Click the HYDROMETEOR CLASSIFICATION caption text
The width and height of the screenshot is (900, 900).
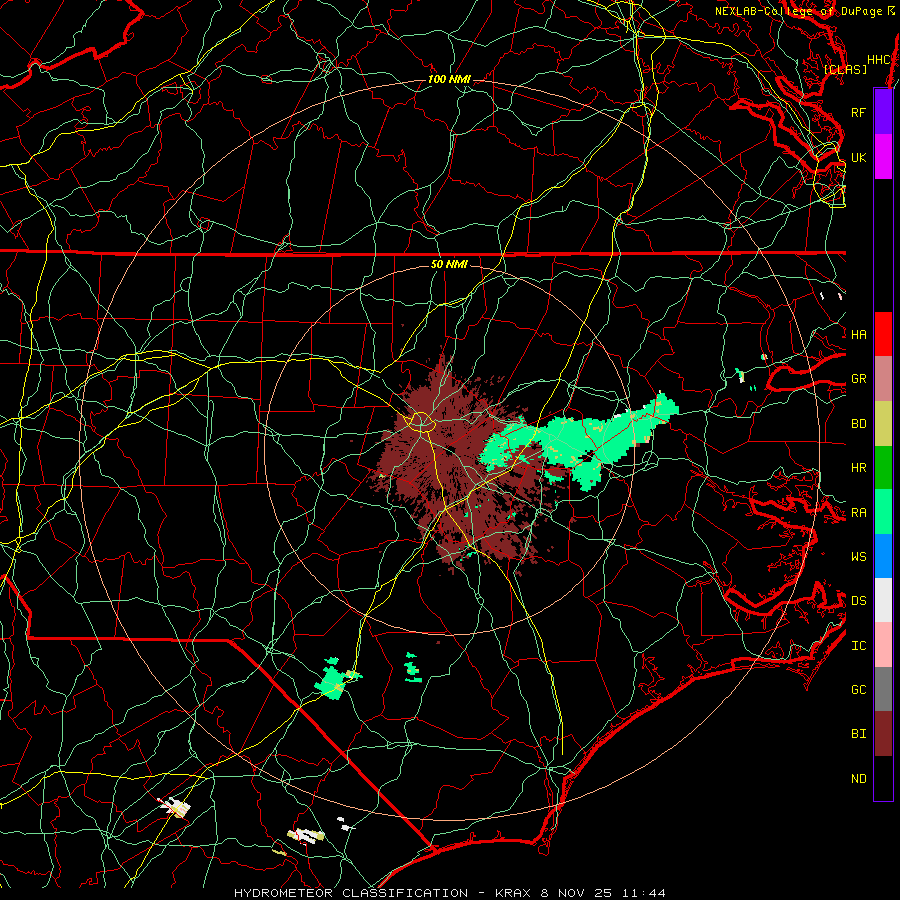[351, 893]
